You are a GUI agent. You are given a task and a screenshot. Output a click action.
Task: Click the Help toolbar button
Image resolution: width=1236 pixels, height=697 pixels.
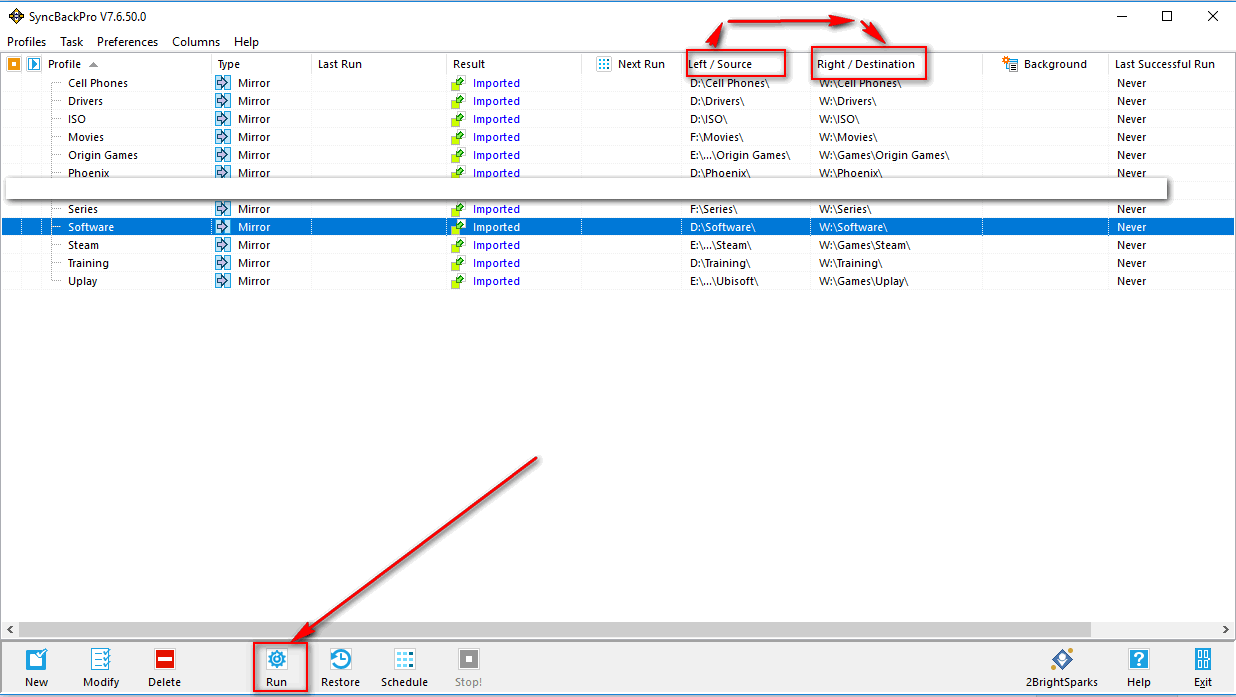pyautogui.click(x=1139, y=668)
